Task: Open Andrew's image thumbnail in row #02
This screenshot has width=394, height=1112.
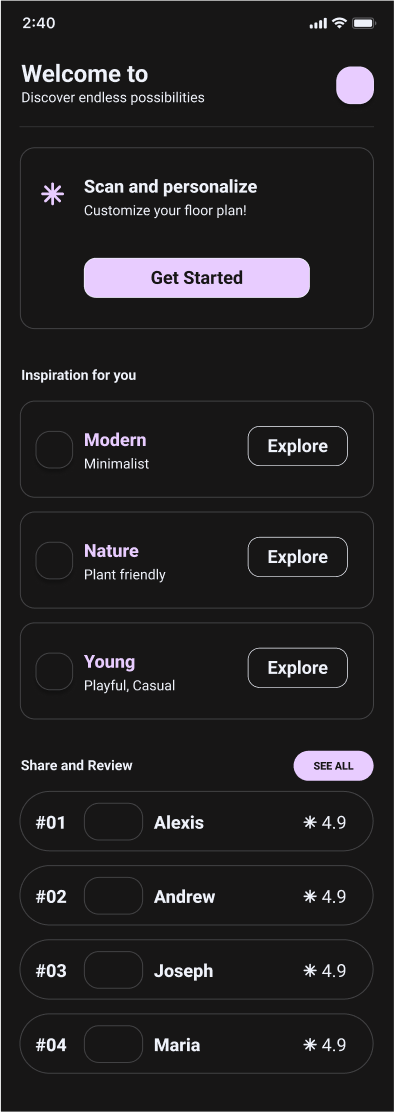Action: pyautogui.click(x=113, y=896)
